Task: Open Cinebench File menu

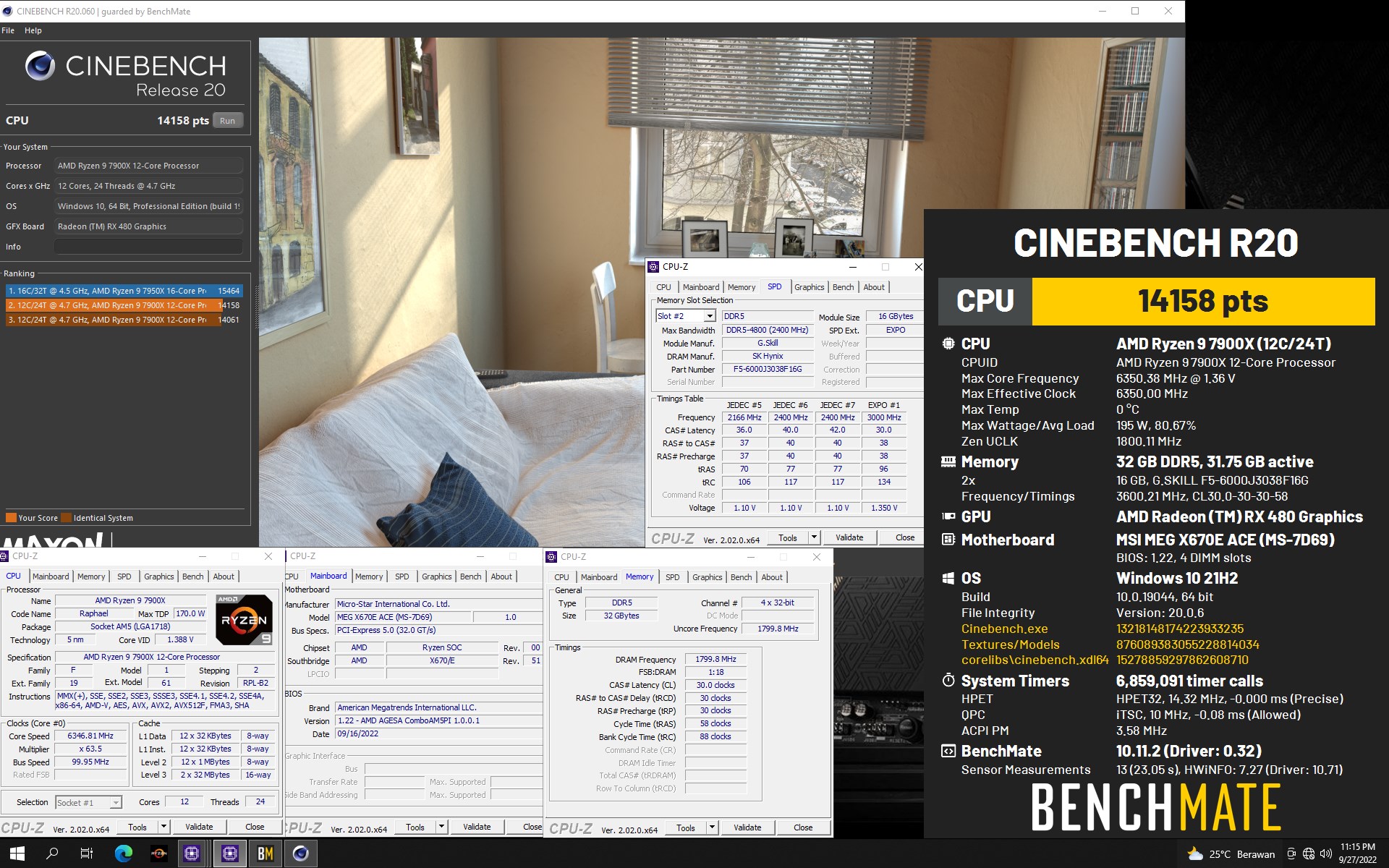Action: [x=9, y=30]
